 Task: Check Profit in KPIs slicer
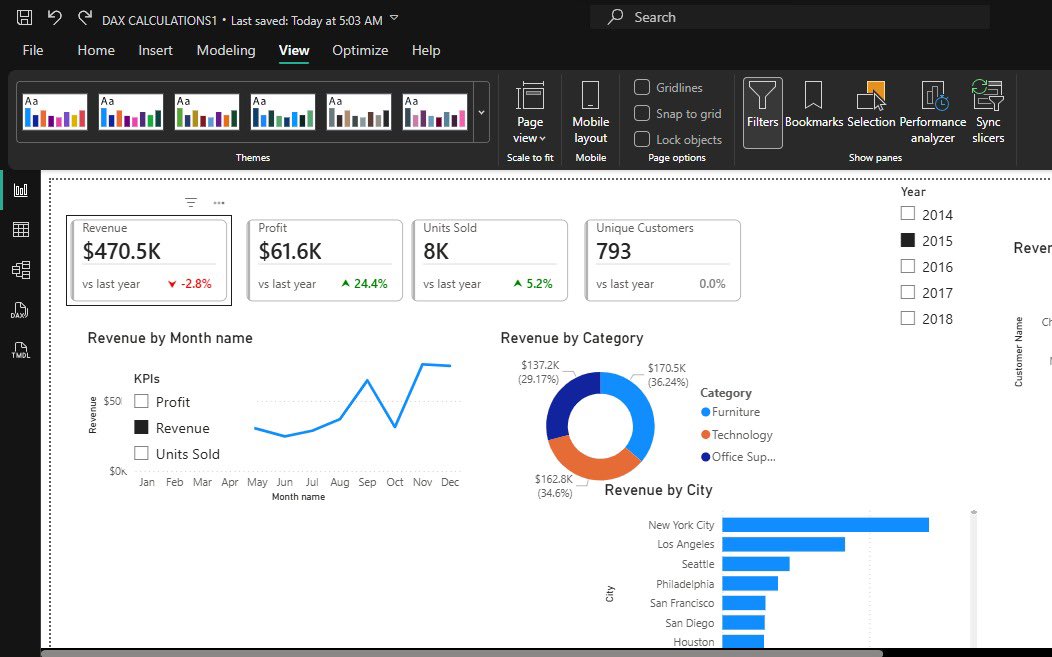[x=141, y=401]
